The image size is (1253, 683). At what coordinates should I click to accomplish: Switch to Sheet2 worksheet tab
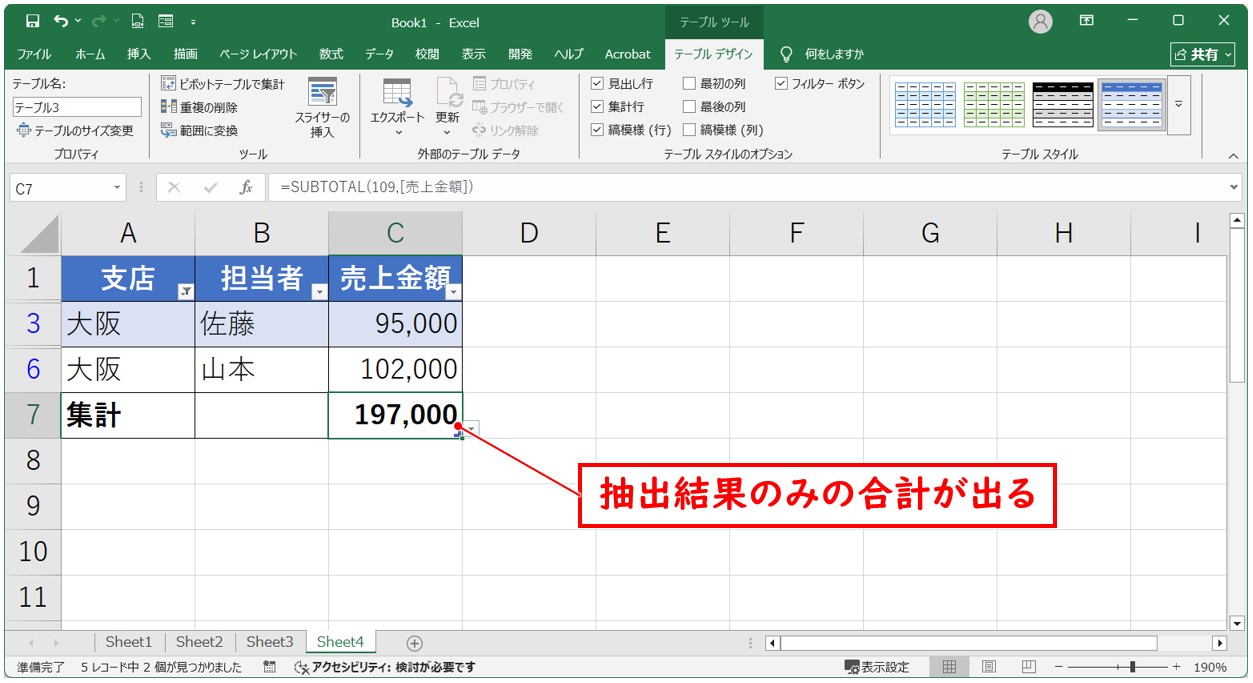tap(199, 642)
